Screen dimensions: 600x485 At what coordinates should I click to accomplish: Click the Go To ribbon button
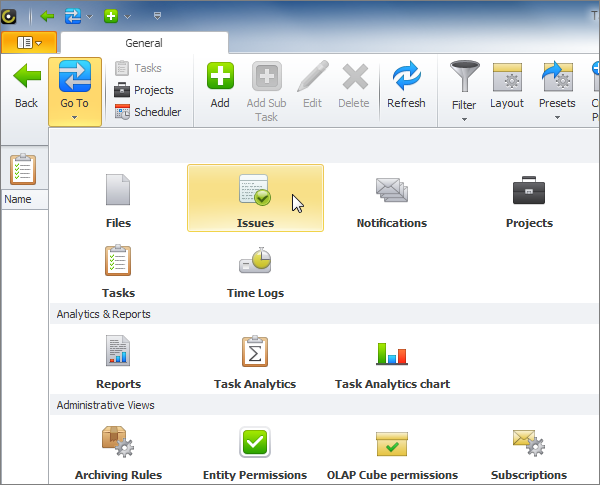pos(75,91)
